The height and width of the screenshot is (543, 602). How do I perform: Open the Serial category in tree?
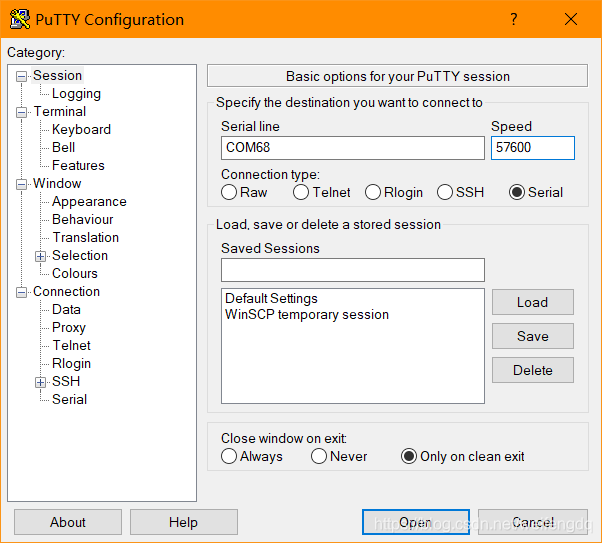(69, 399)
